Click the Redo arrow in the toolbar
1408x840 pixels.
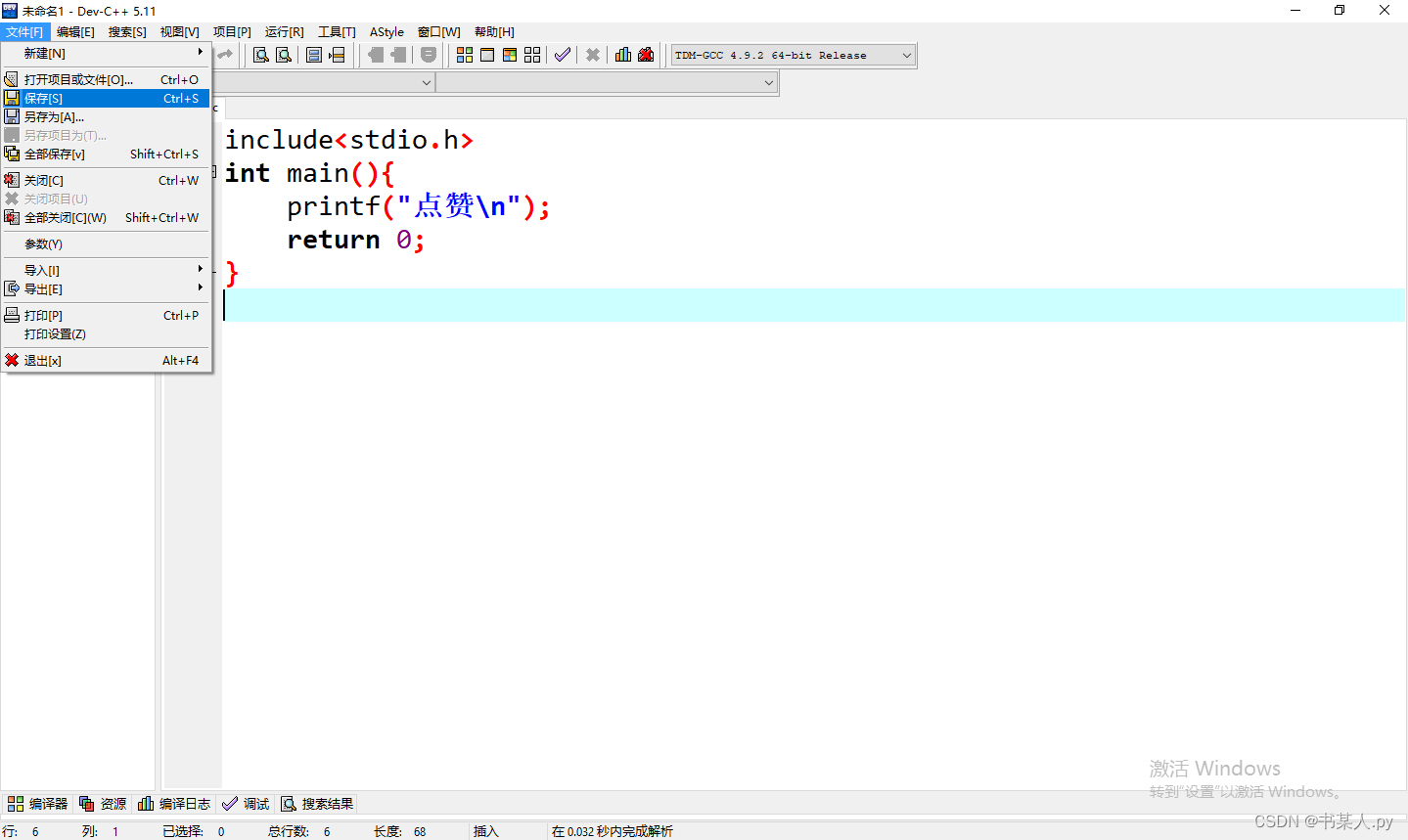coord(225,55)
